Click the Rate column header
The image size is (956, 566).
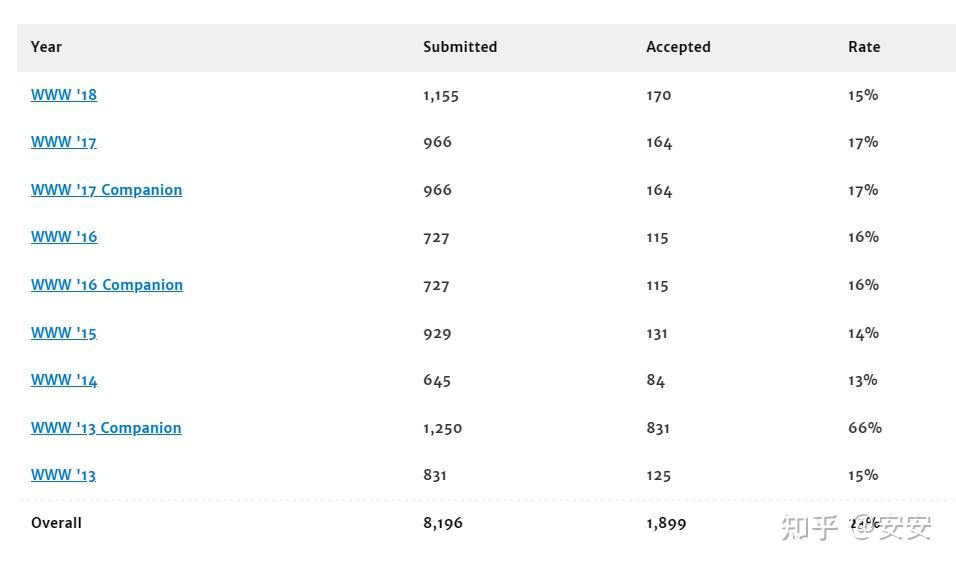click(864, 47)
